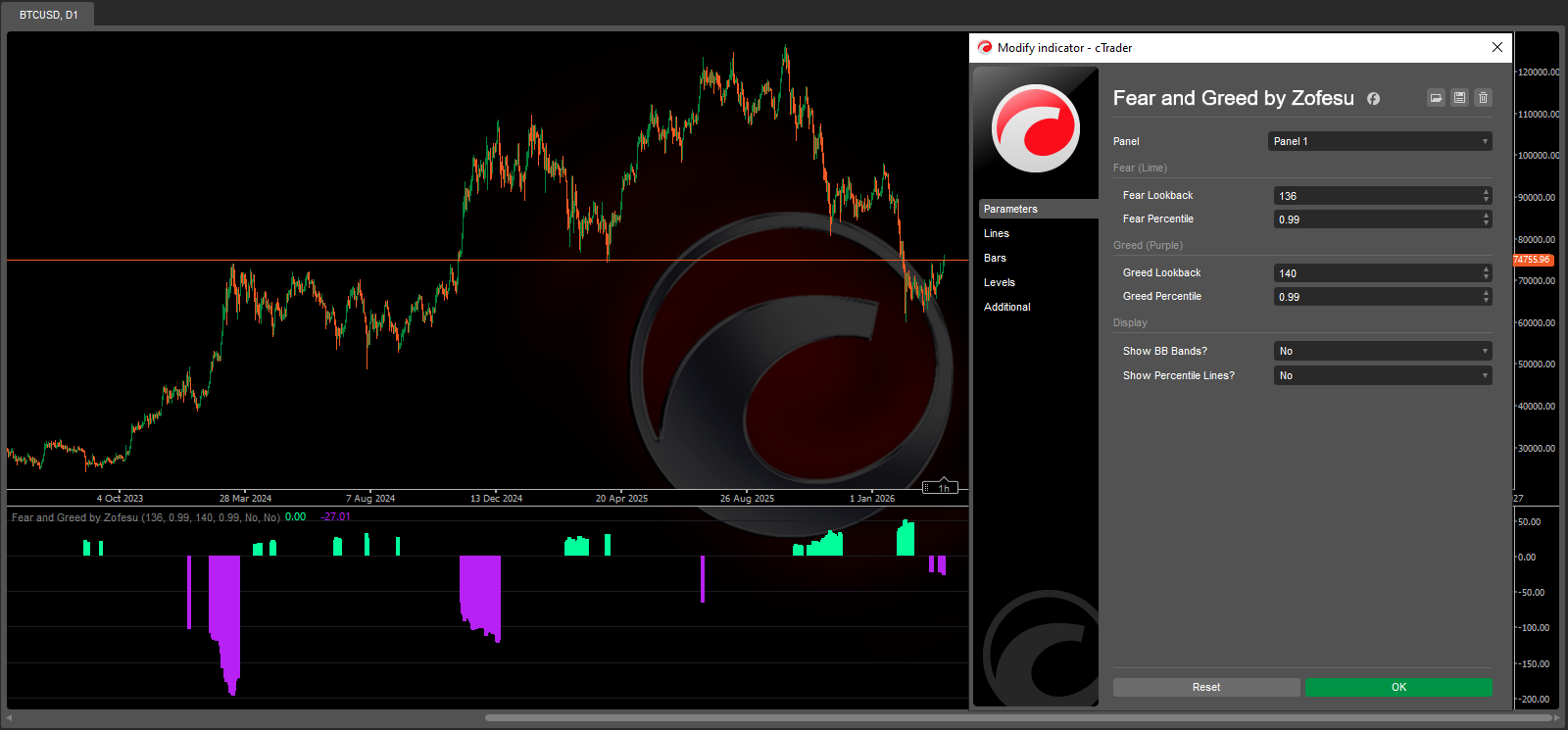This screenshot has height=730, width=1568.
Task: Click Fear Lookback stepper arrows
Action: 1486,196
